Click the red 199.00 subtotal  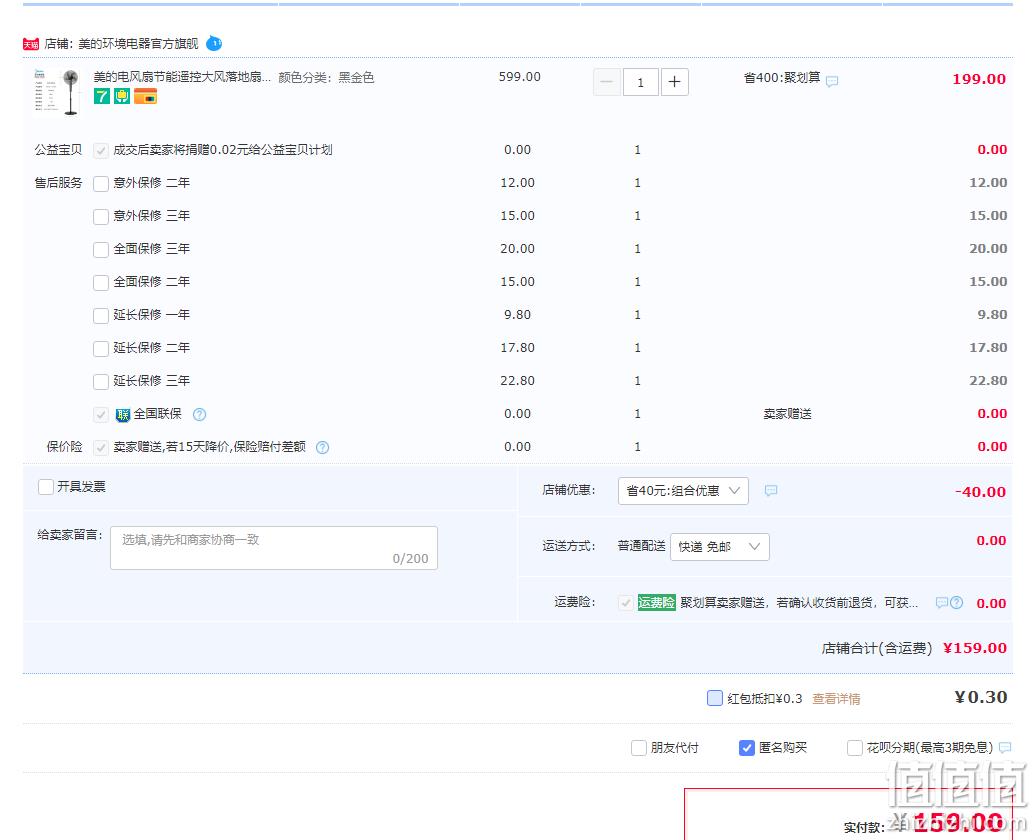(979, 79)
